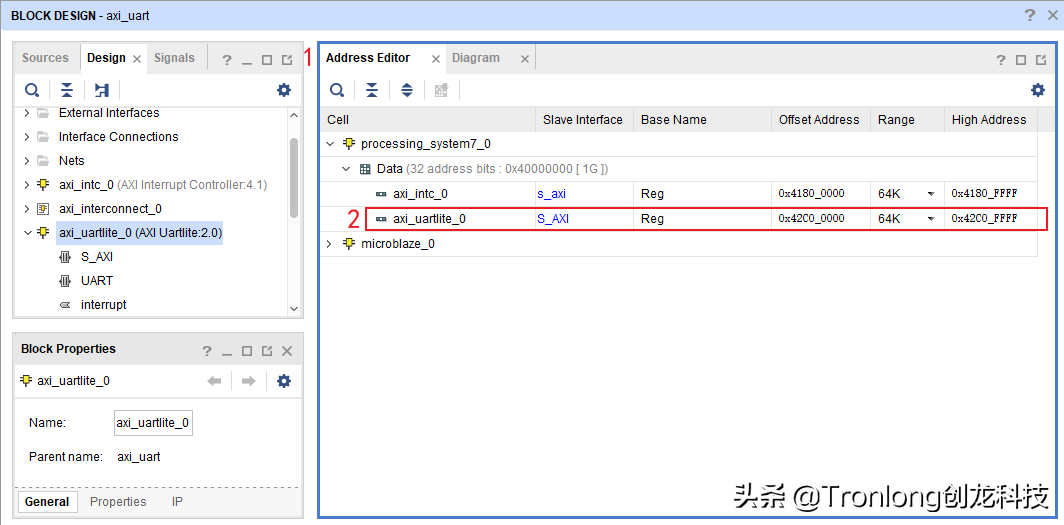
Task: Click the Name input field
Action: point(153,423)
